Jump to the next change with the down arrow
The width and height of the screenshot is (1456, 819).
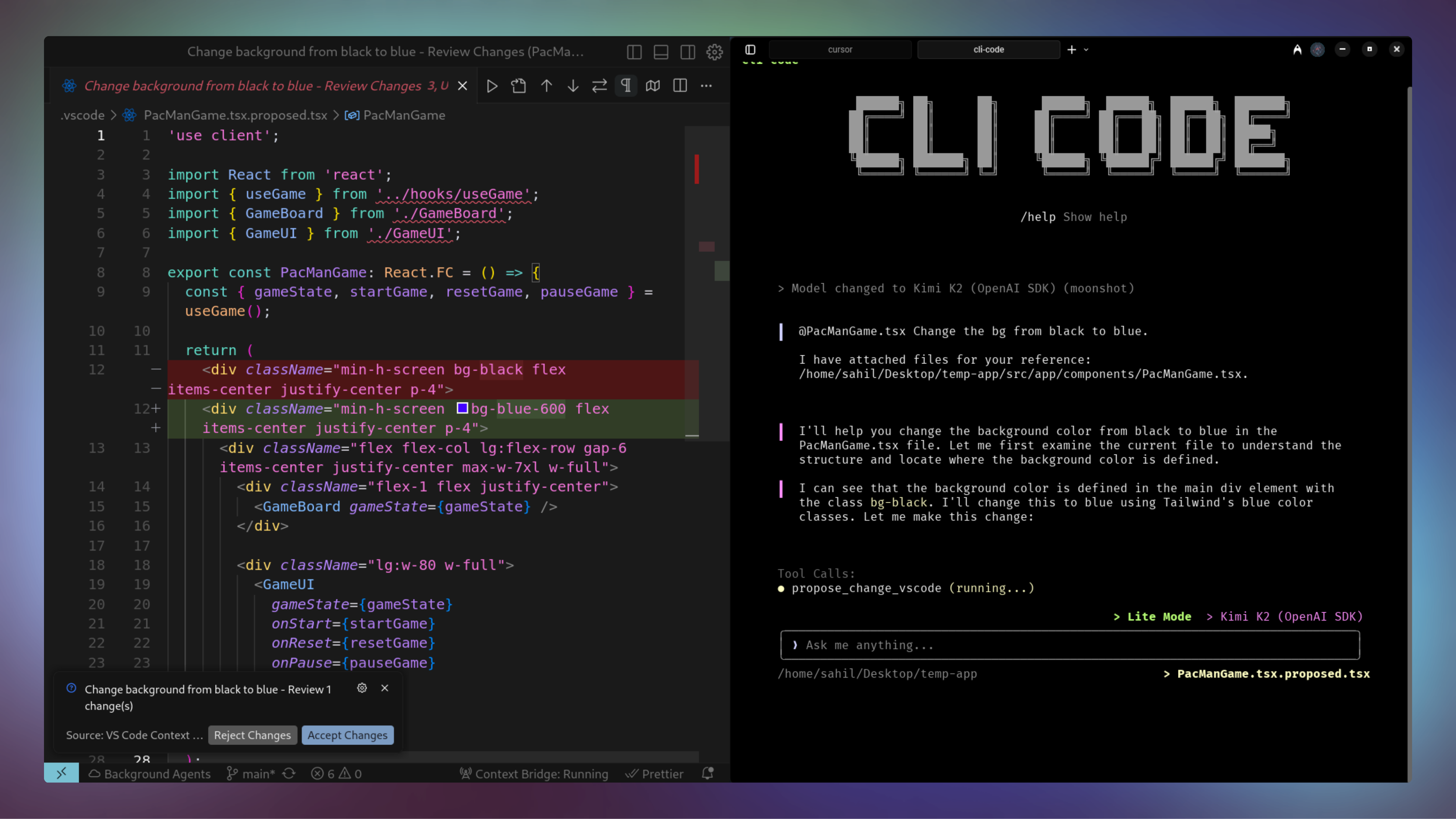(573, 85)
